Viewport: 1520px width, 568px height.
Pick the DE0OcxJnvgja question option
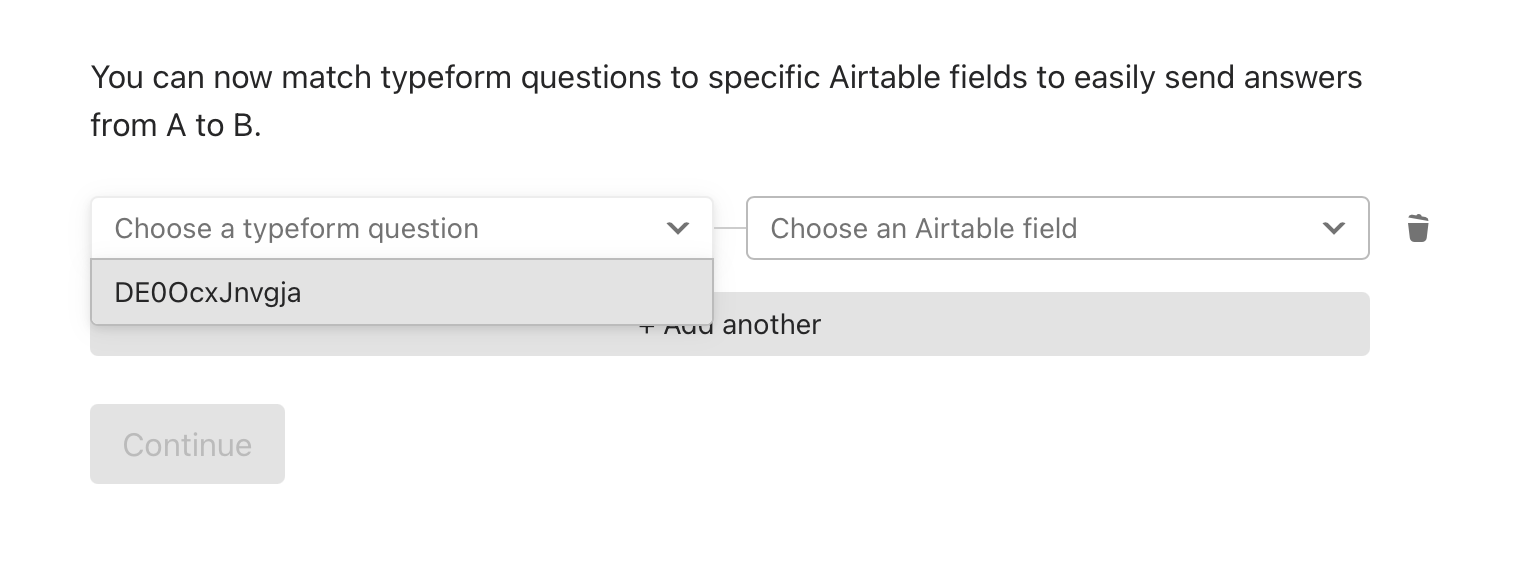(x=402, y=292)
